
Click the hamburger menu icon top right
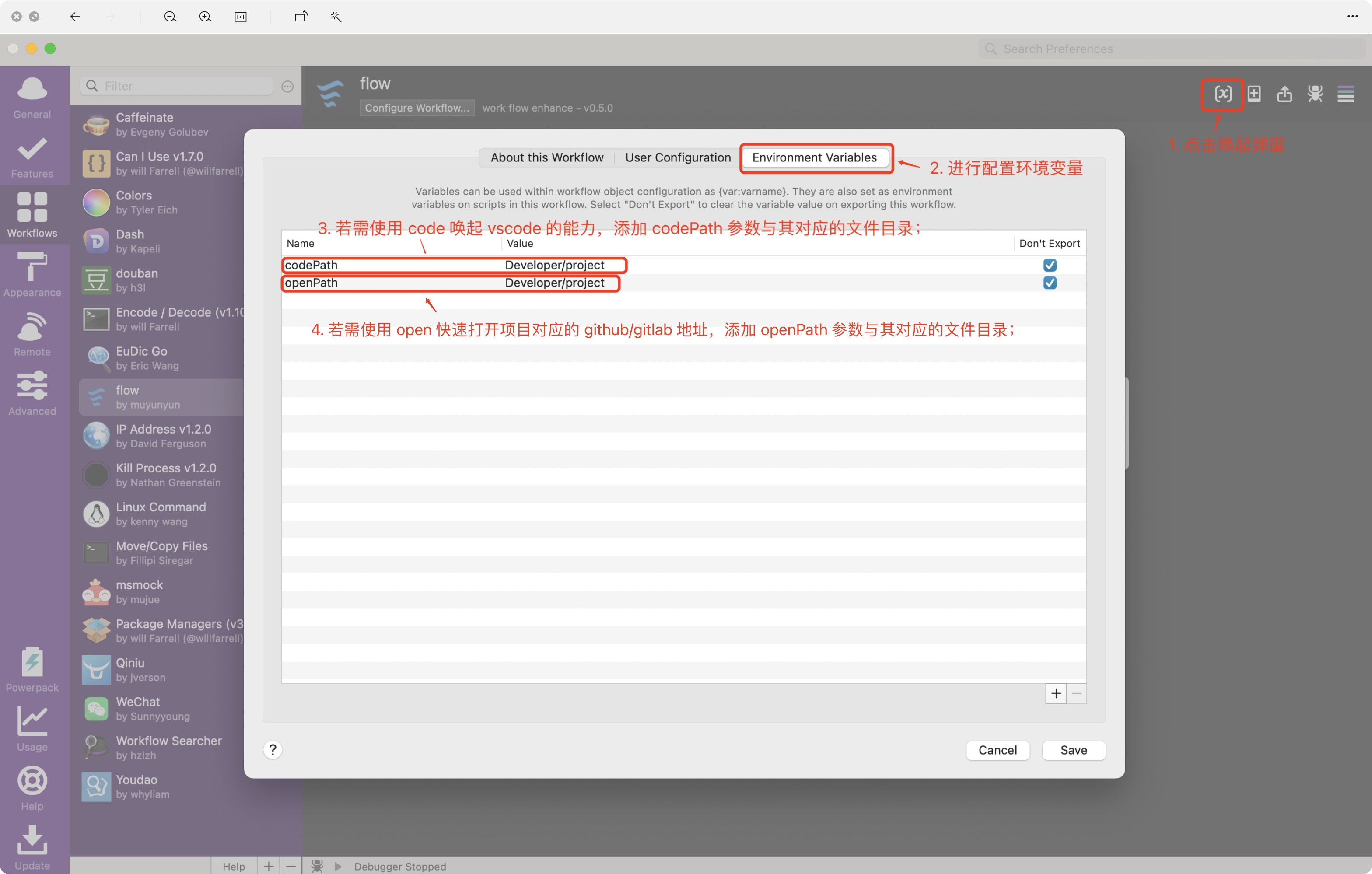1346,94
